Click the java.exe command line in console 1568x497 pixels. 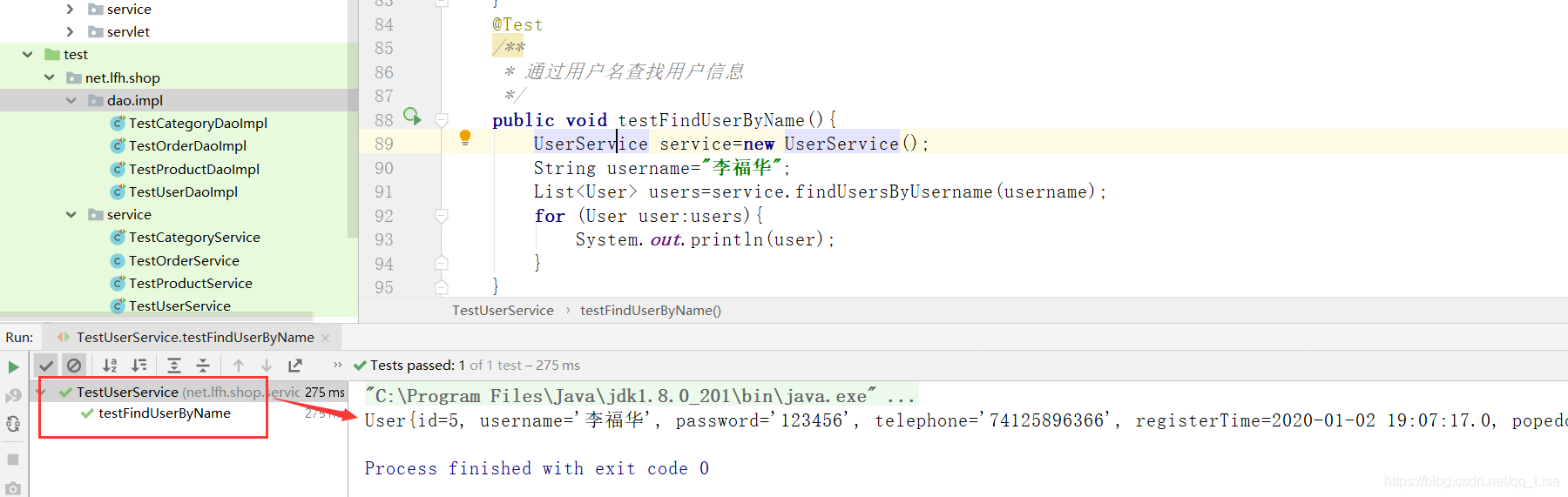click(x=640, y=396)
